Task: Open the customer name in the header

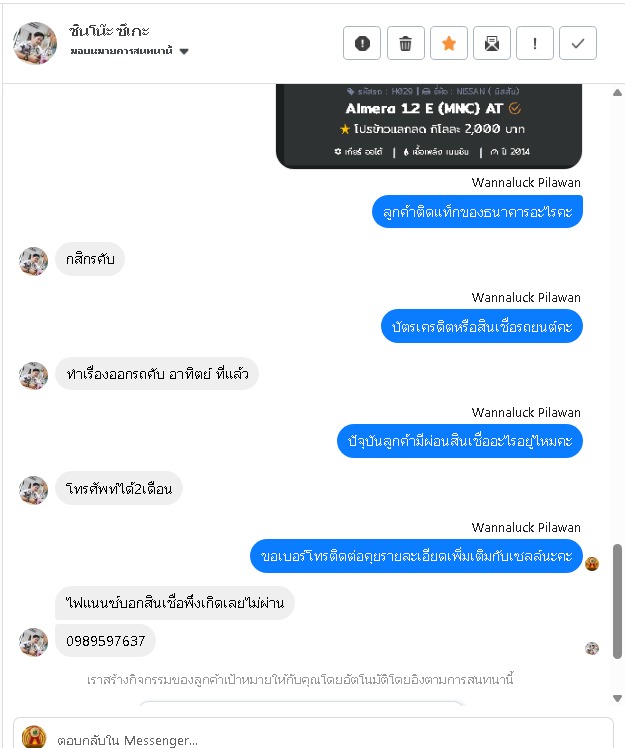Action: [109, 31]
